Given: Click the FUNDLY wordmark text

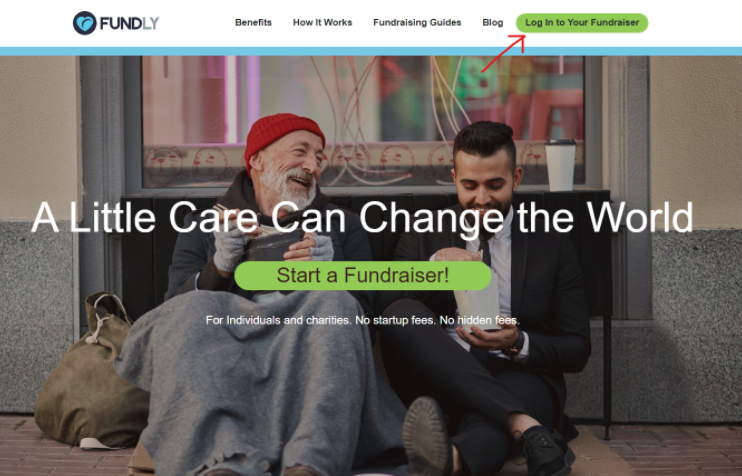Looking at the screenshot, I should pyautogui.click(x=129, y=23).
